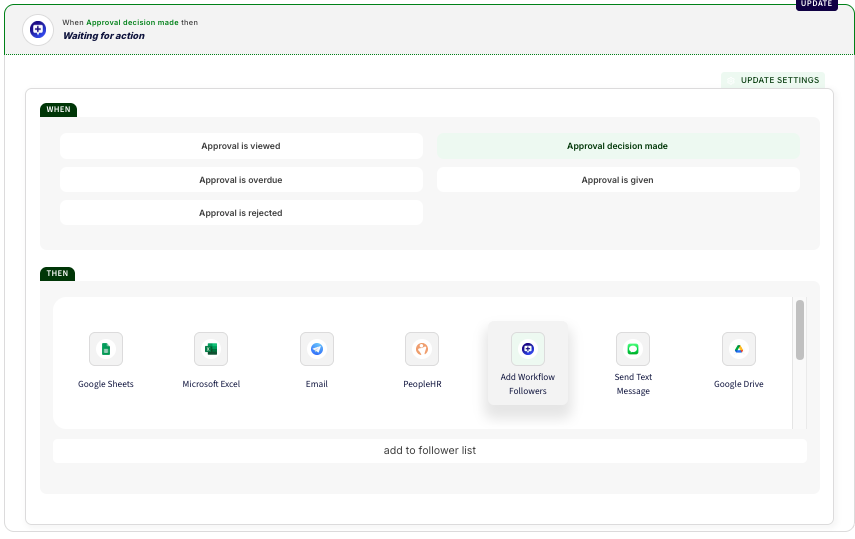Select the Microsoft Excel icon
Screen dimensions: 855x539
coord(211,349)
